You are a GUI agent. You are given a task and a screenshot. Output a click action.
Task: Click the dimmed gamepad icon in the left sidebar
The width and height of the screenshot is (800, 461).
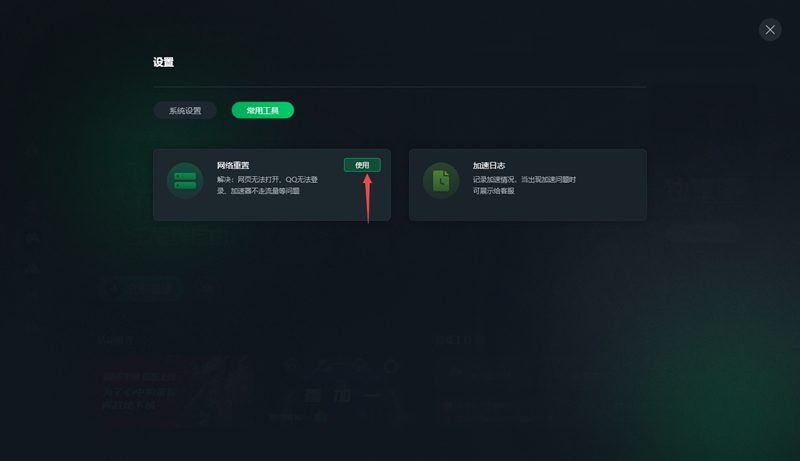[x=33, y=238]
